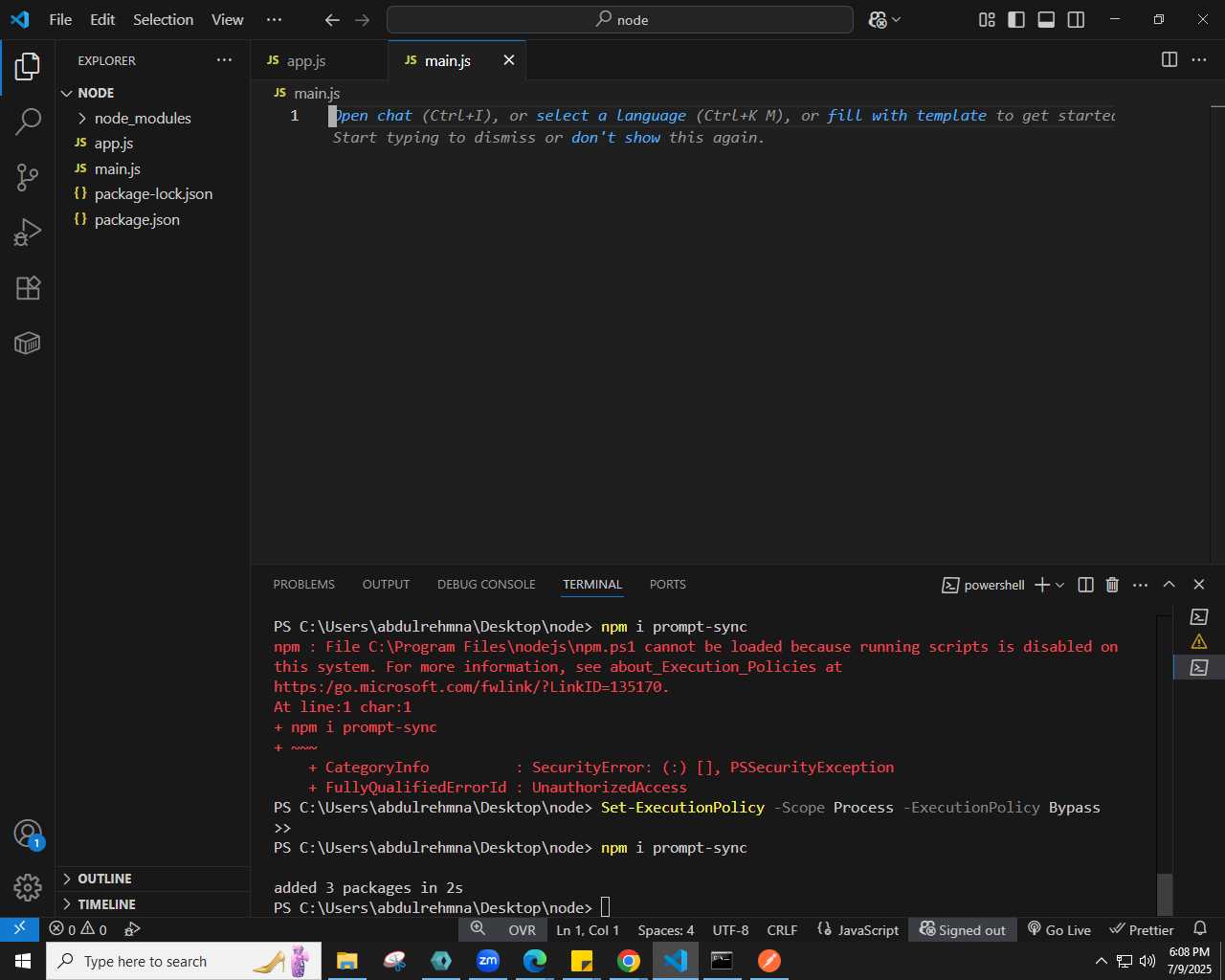
Task: Toggle the primary side bar
Action: tap(1016, 19)
